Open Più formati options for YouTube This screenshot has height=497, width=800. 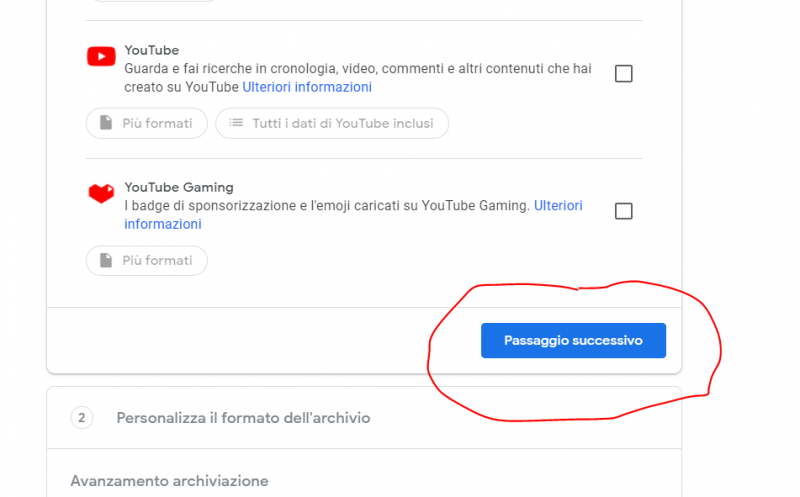coord(147,123)
